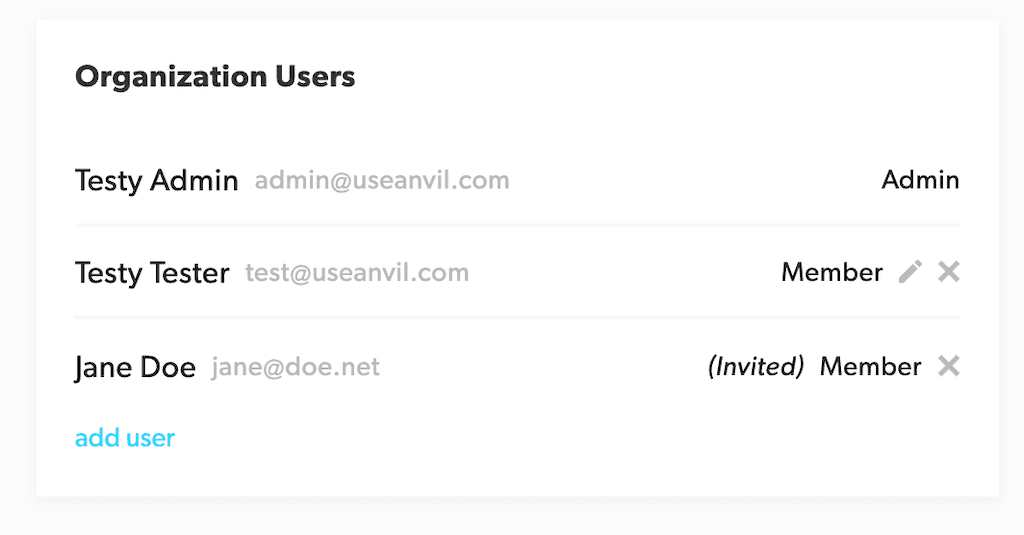Click Jane Doe's Member role label
This screenshot has height=535, width=1024.
click(x=870, y=368)
